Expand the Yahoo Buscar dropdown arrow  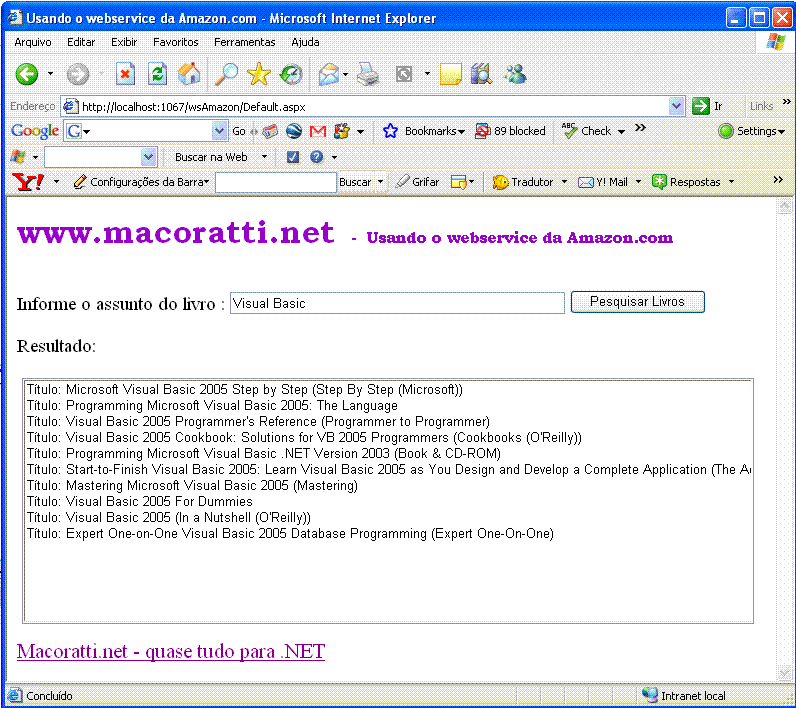380,182
